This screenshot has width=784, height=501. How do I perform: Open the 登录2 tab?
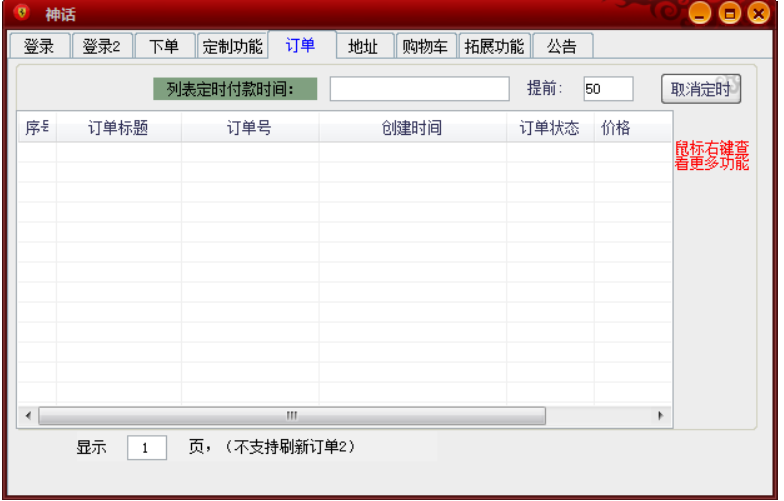[101, 46]
